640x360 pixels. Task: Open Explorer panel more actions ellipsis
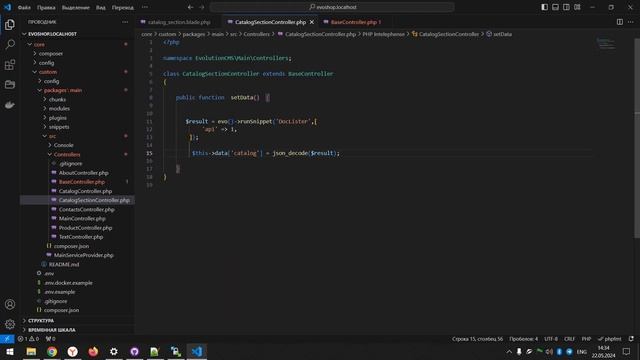[125, 22]
